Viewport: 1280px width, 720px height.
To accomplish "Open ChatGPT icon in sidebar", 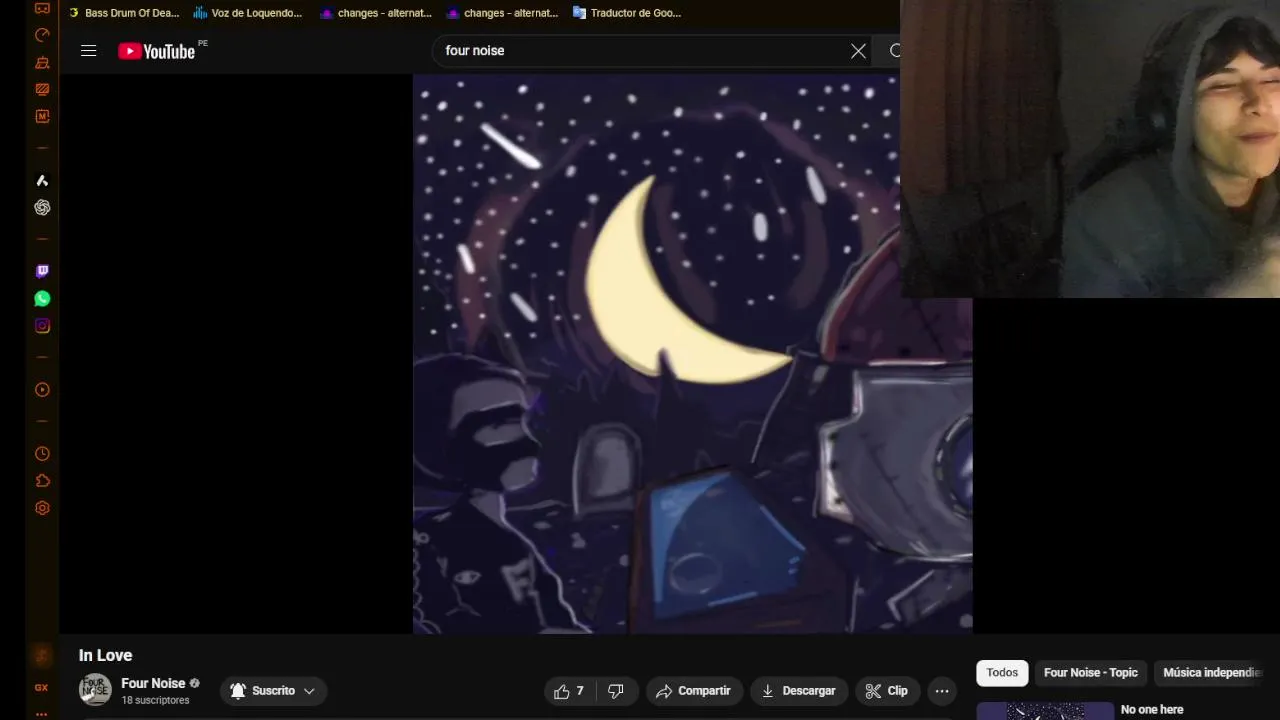I will point(42,208).
